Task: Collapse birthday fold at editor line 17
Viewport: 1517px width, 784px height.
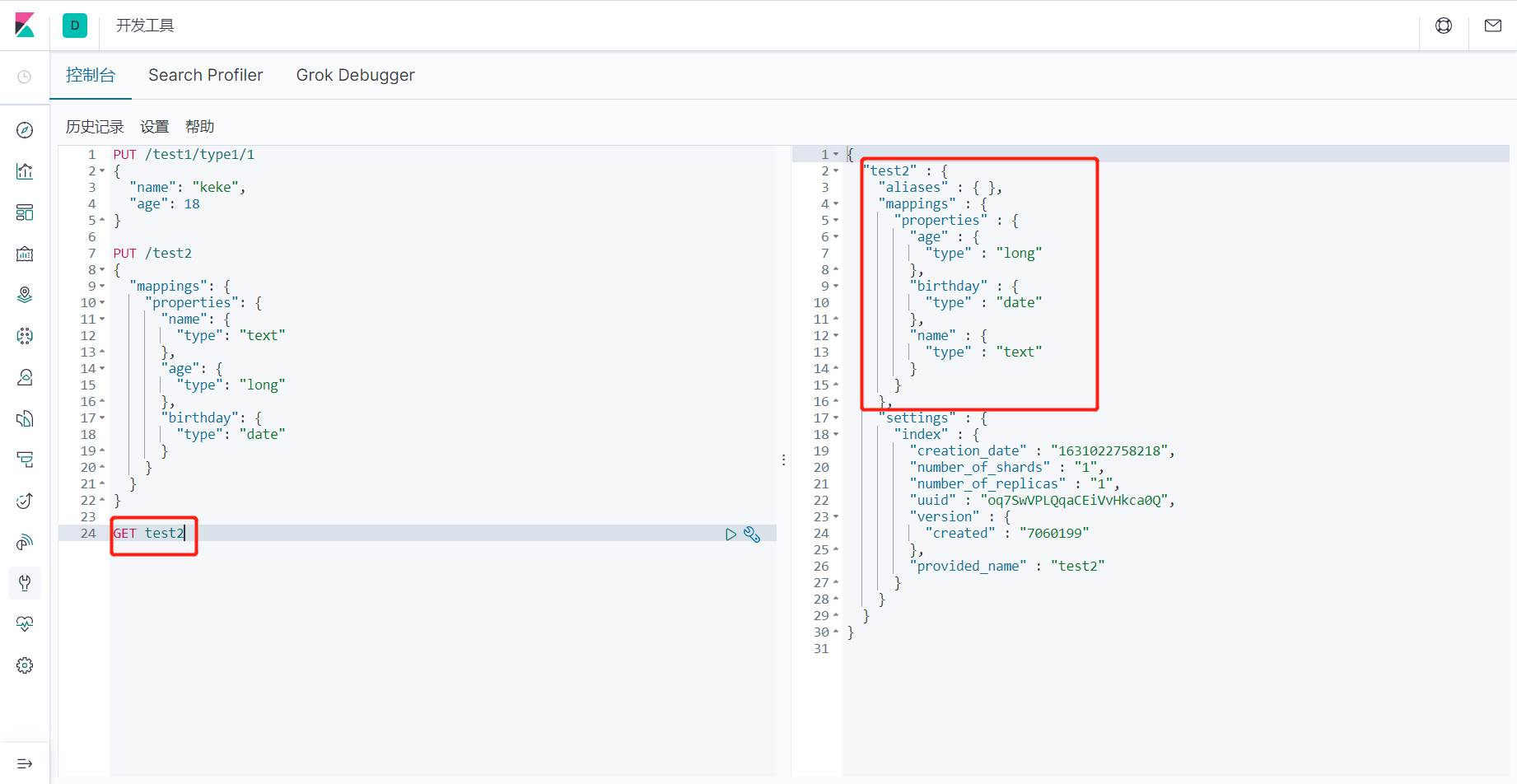Action: [x=102, y=418]
